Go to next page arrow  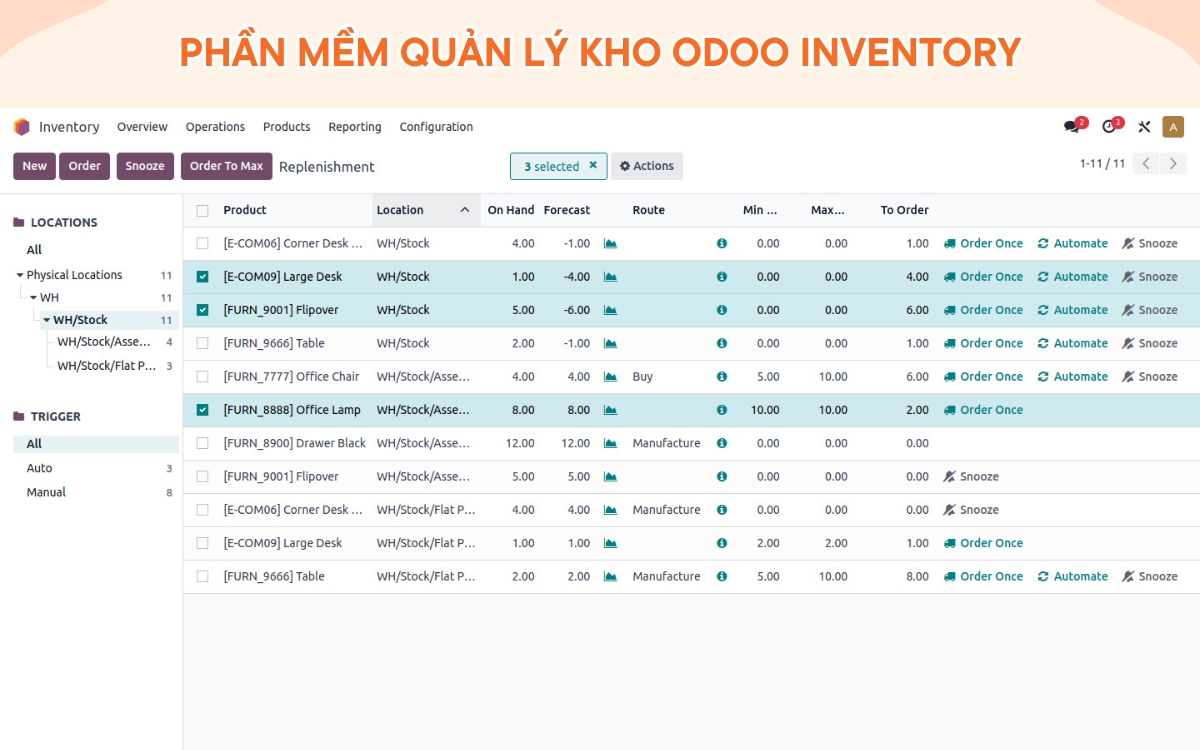tap(1174, 163)
